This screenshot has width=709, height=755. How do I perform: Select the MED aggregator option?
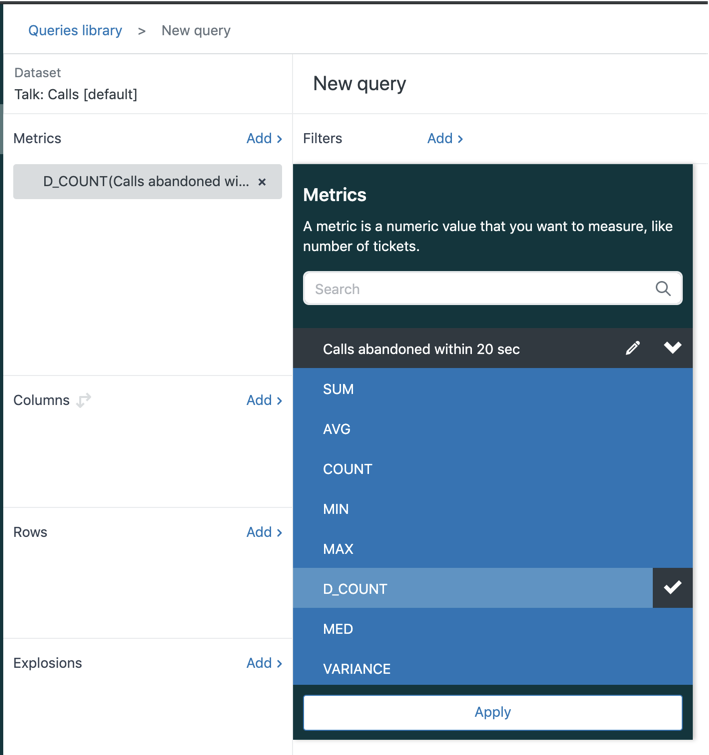coord(493,628)
